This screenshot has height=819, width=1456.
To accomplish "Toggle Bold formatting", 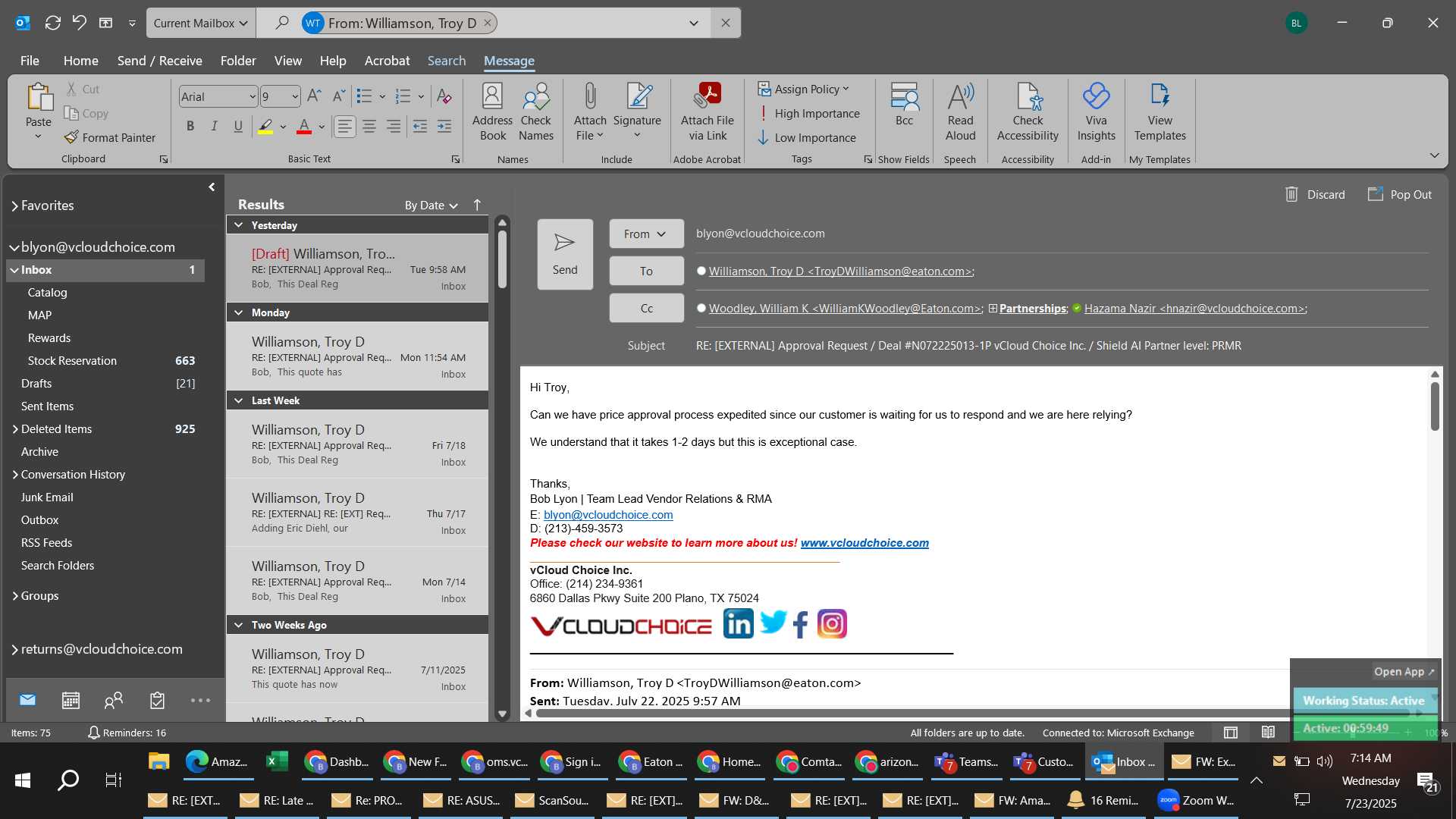I will click(190, 127).
